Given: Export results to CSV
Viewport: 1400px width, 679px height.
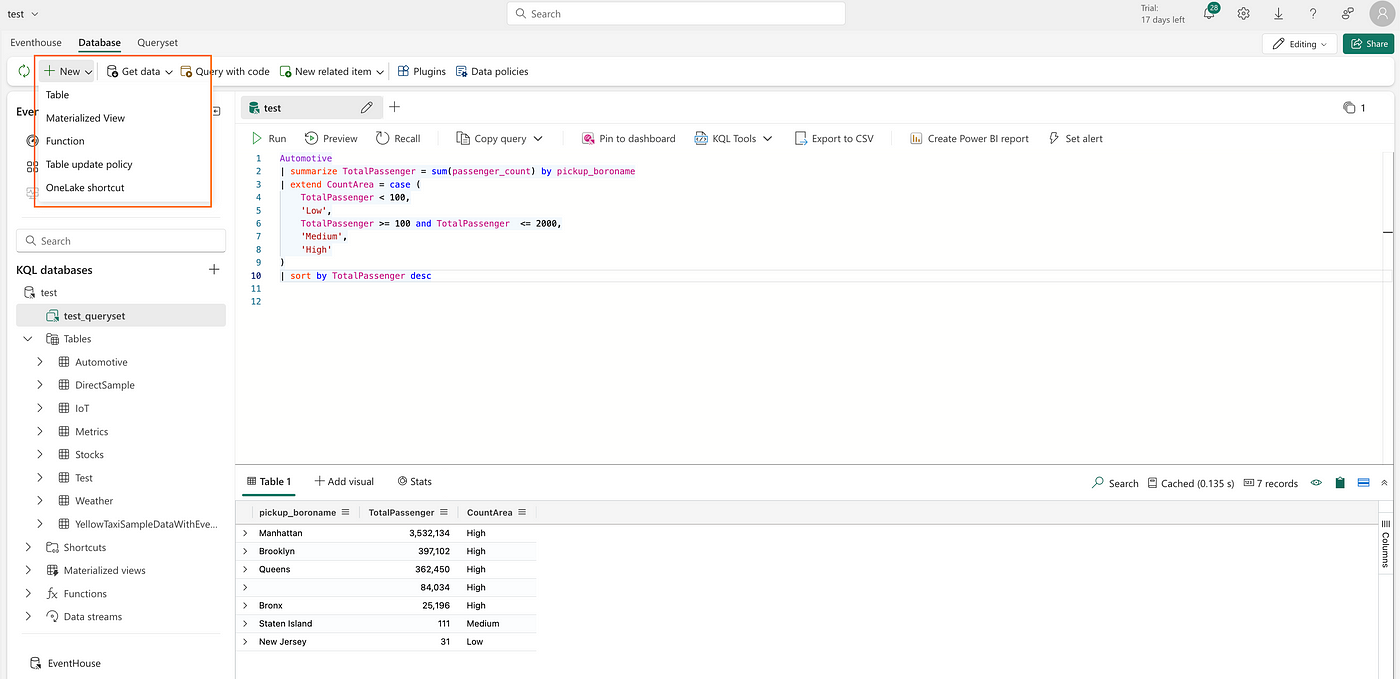Looking at the screenshot, I should 834,139.
